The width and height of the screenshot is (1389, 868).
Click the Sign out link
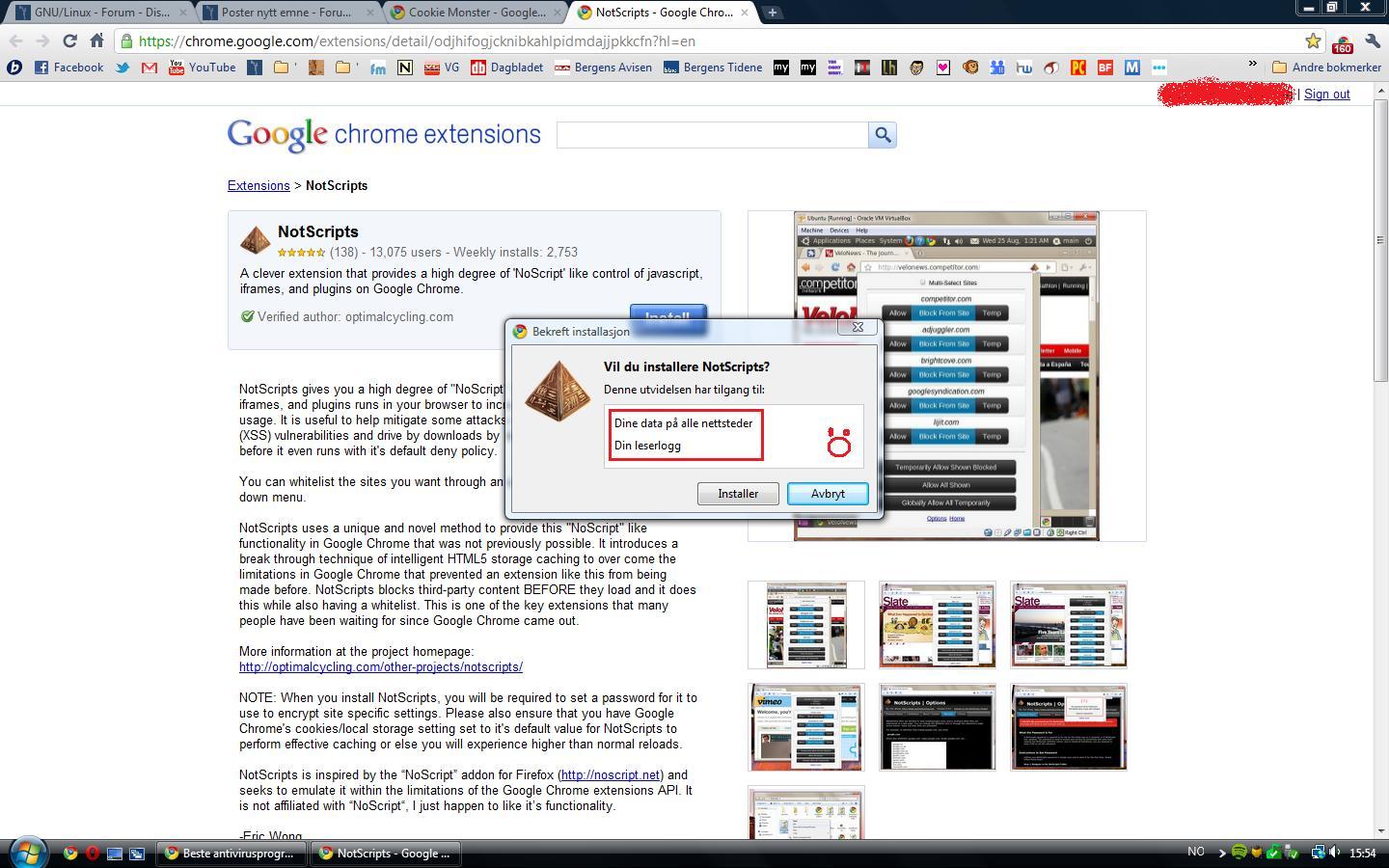click(x=1327, y=95)
